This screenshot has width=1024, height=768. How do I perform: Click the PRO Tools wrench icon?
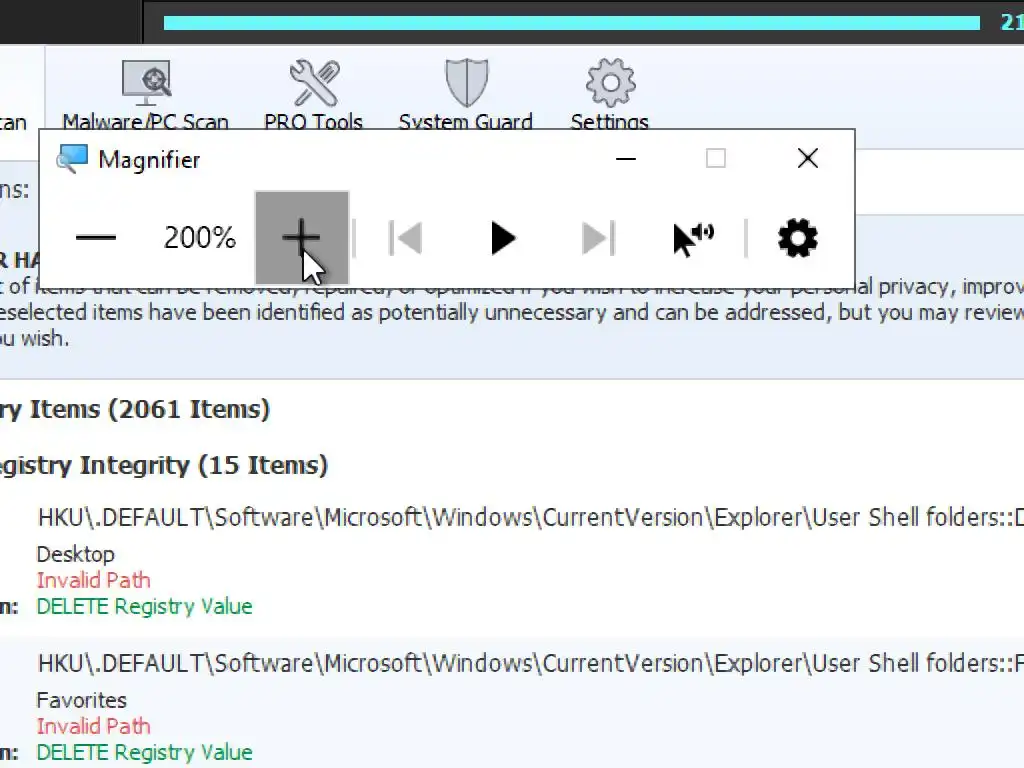(315, 83)
